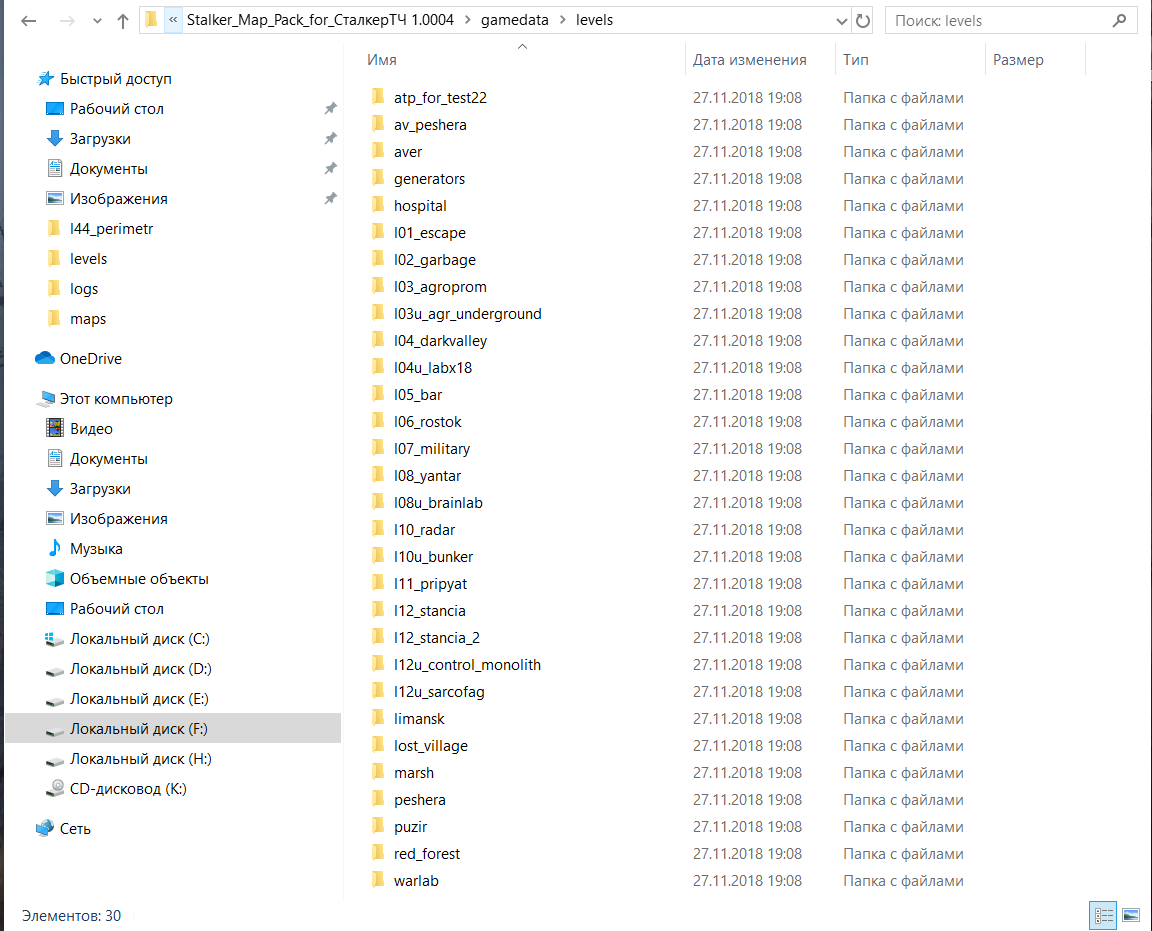Select the l11_pripyat folder
The height and width of the screenshot is (931, 1152).
pos(430,583)
